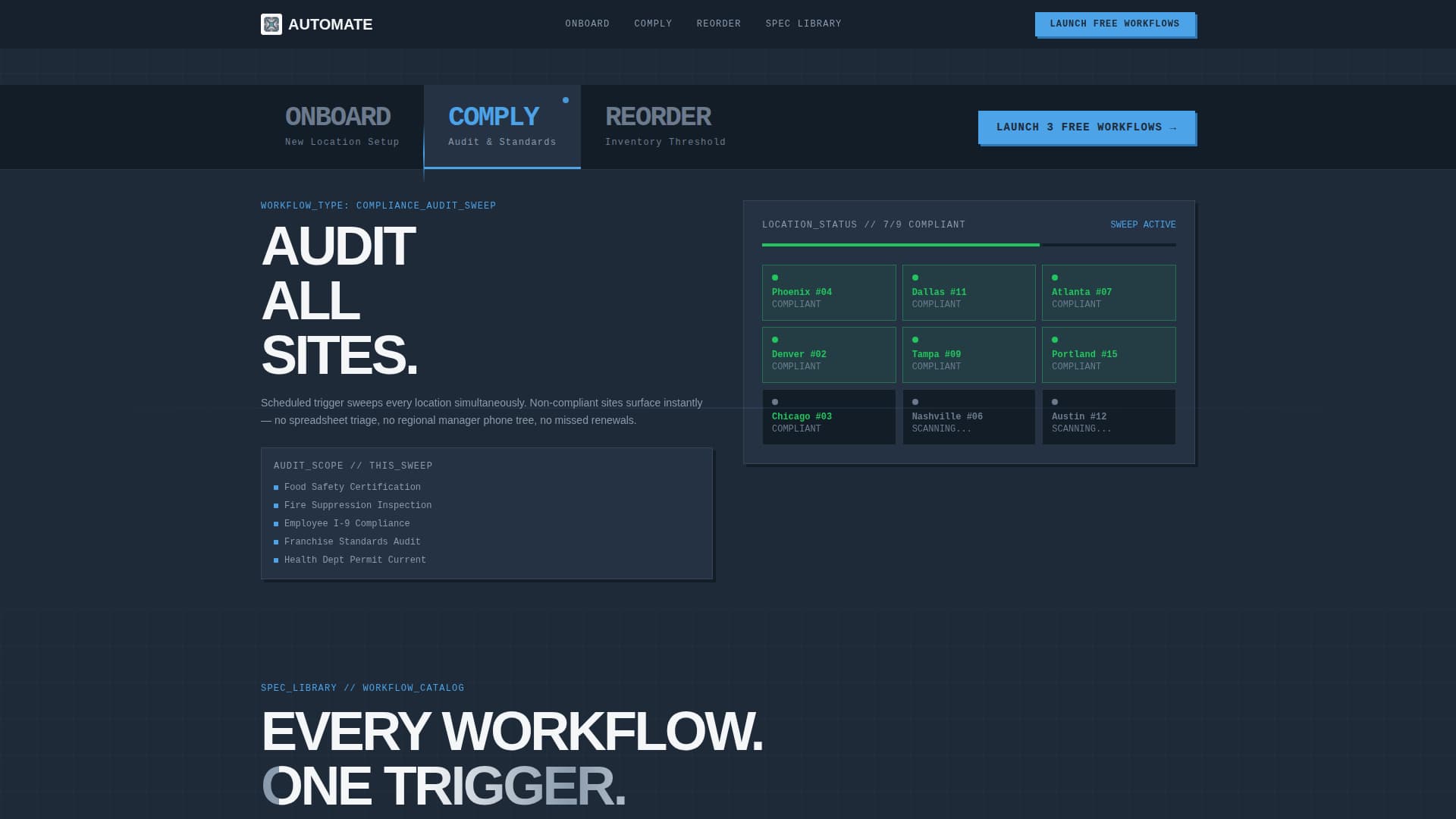The height and width of the screenshot is (819, 1456).
Task: Click the green dot on Tampa #09
Action: click(915, 339)
